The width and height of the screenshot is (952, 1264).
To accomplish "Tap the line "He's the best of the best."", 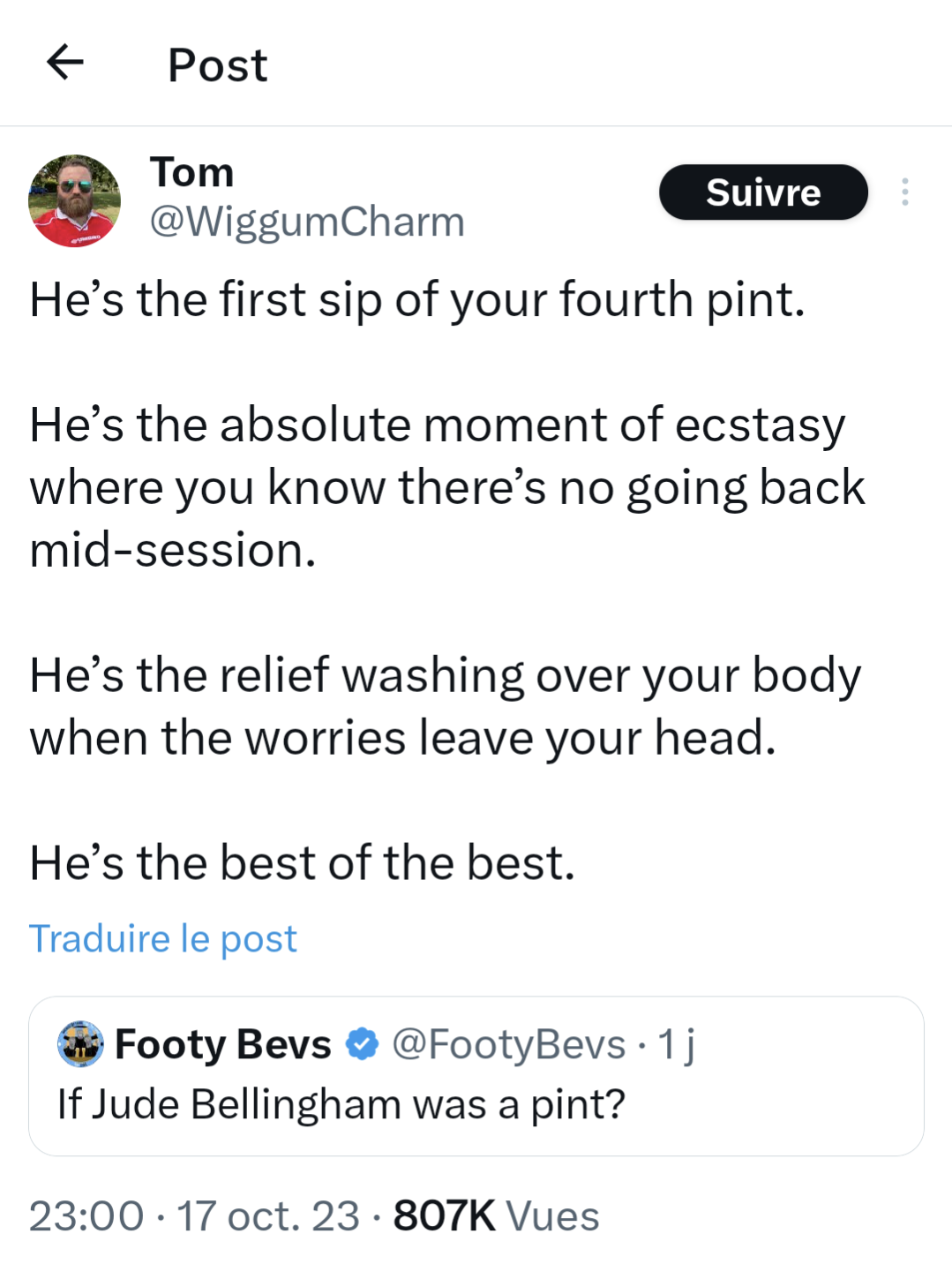I will [x=303, y=862].
